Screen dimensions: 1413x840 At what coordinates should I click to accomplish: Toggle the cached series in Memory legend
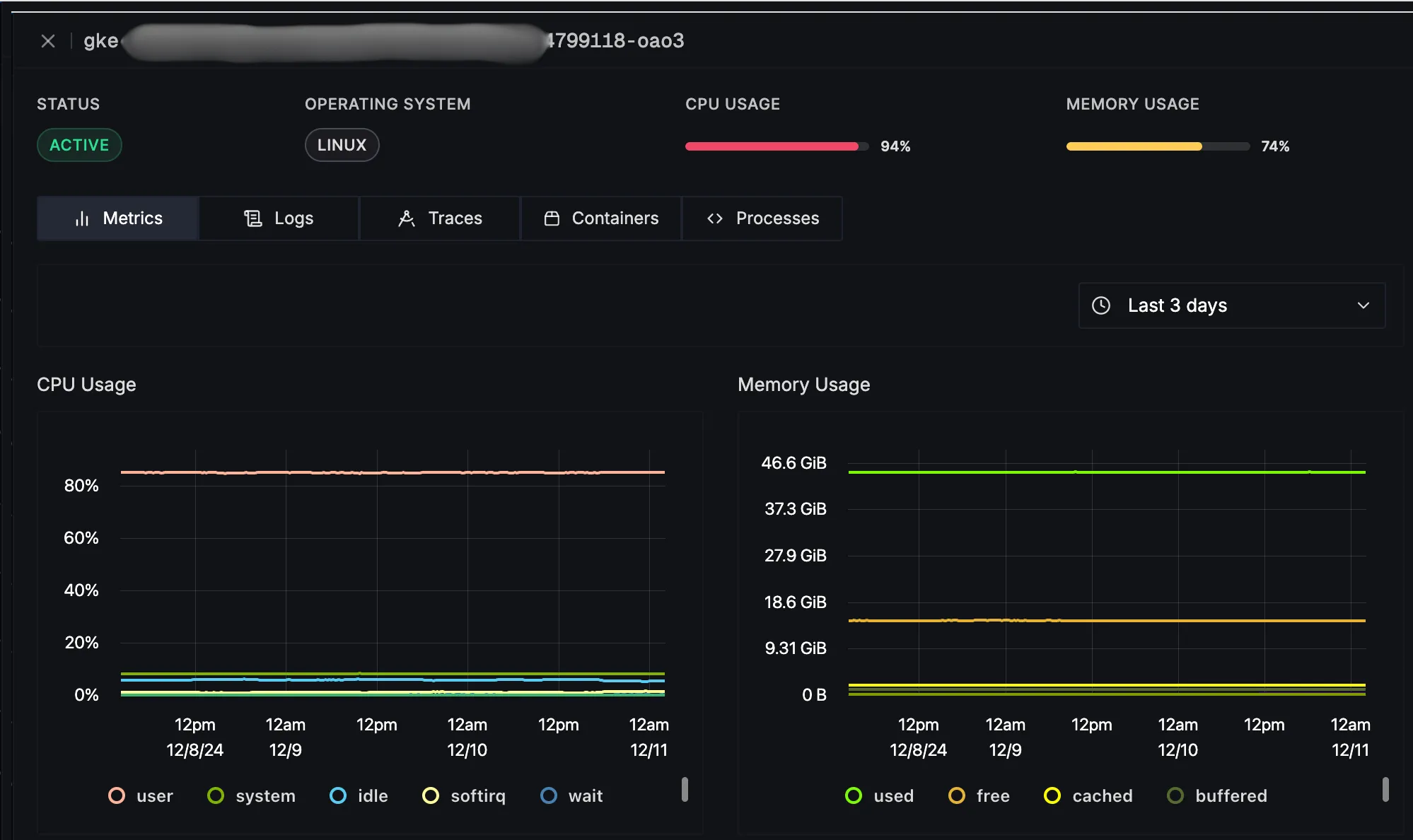click(x=1088, y=796)
